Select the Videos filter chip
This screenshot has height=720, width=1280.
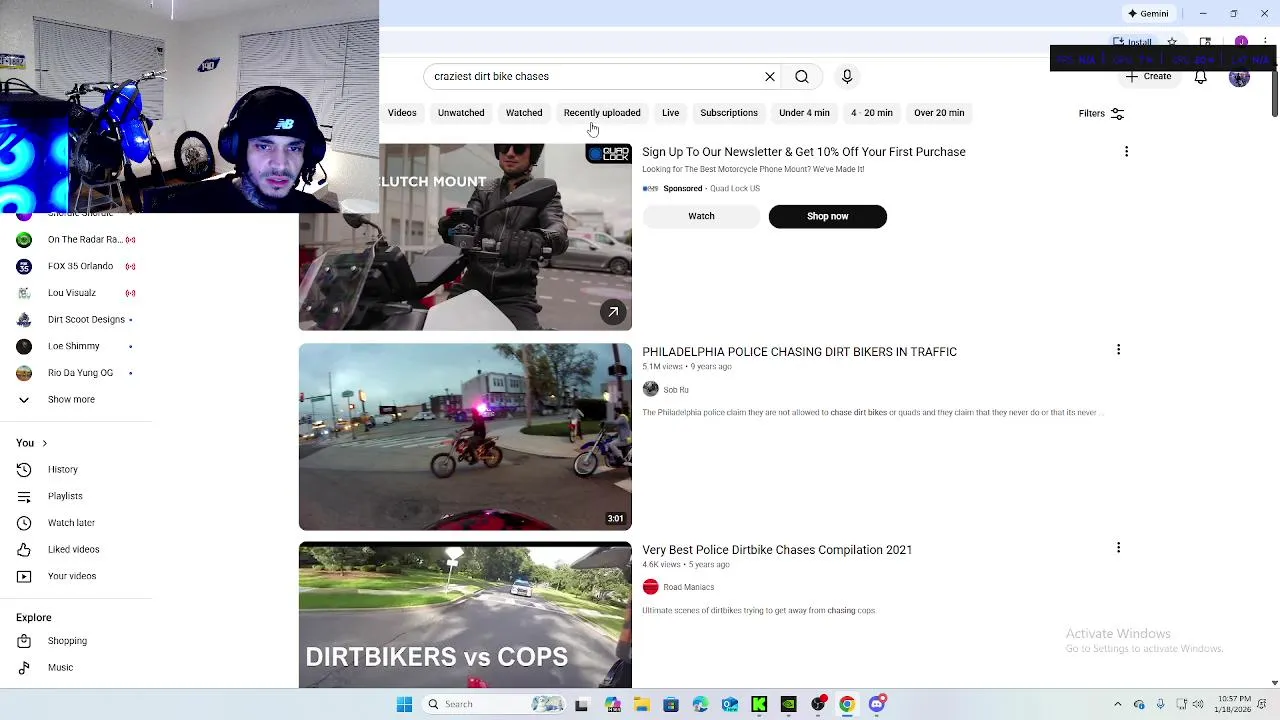(402, 113)
